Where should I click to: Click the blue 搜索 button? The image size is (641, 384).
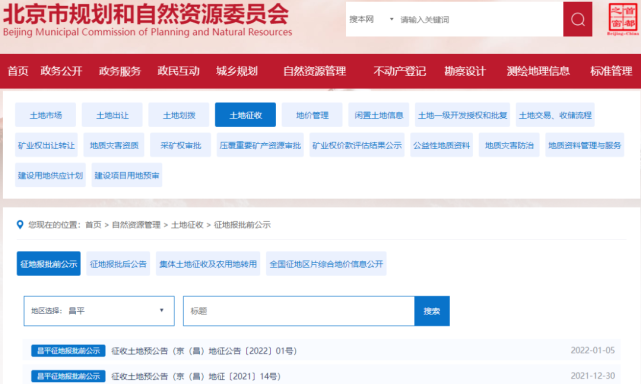432,311
